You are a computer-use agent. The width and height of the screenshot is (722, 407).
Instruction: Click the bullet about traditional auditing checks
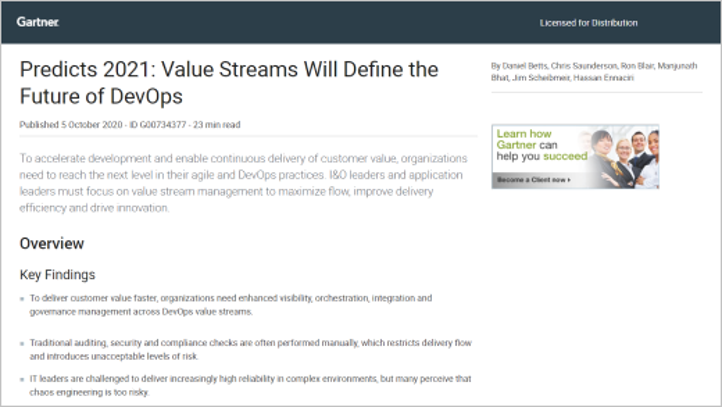click(x=236, y=349)
